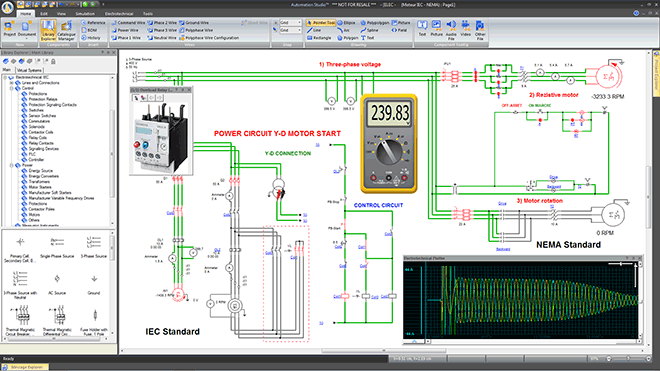This screenshot has height=371, width=660.
Task: Open the BOM insert tool
Action: pyautogui.click(x=89, y=30)
